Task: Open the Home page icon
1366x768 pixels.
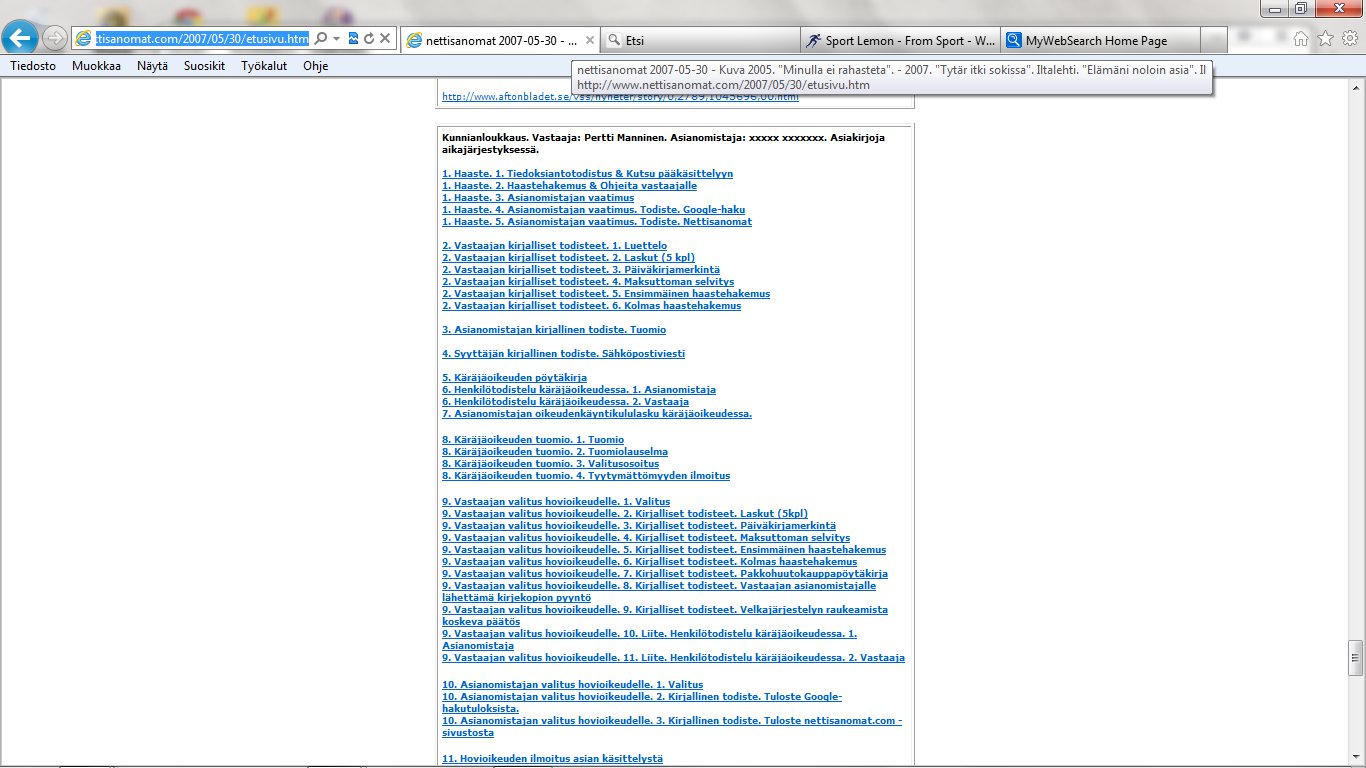Action: pyautogui.click(x=1301, y=39)
